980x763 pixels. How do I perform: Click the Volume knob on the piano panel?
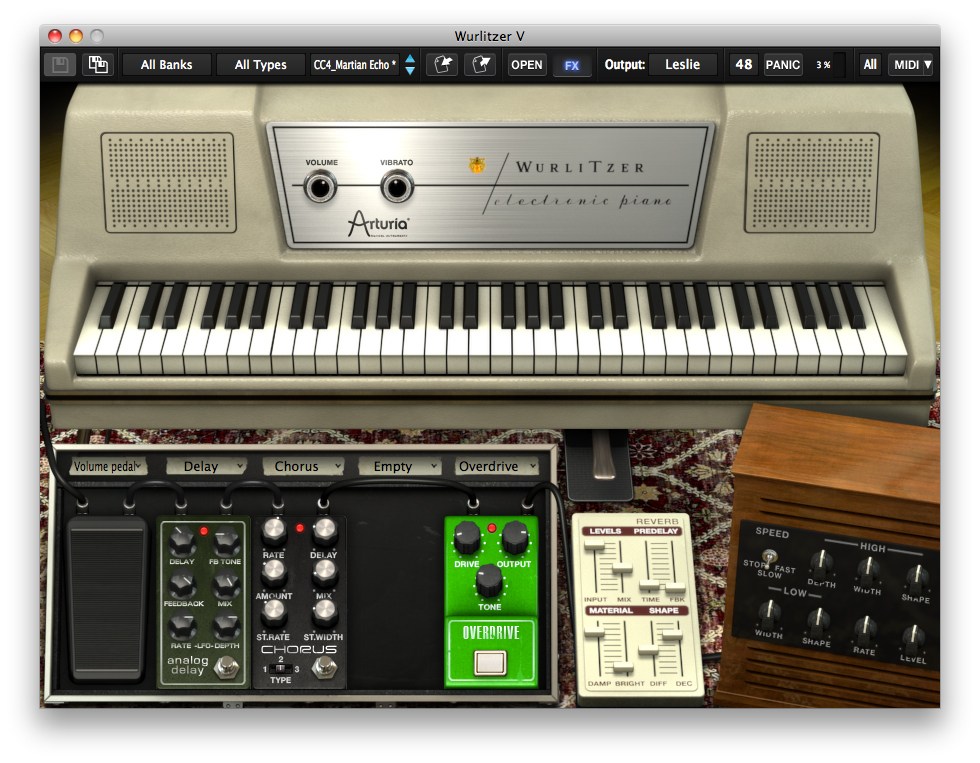click(320, 187)
